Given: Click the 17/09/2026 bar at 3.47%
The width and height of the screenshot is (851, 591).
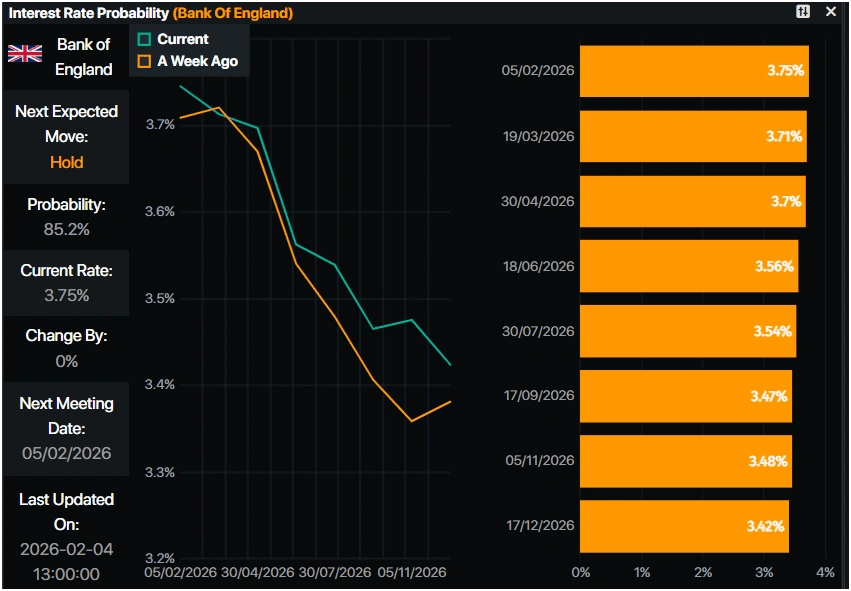Looking at the screenshot, I should pyautogui.click(x=686, y=396).
